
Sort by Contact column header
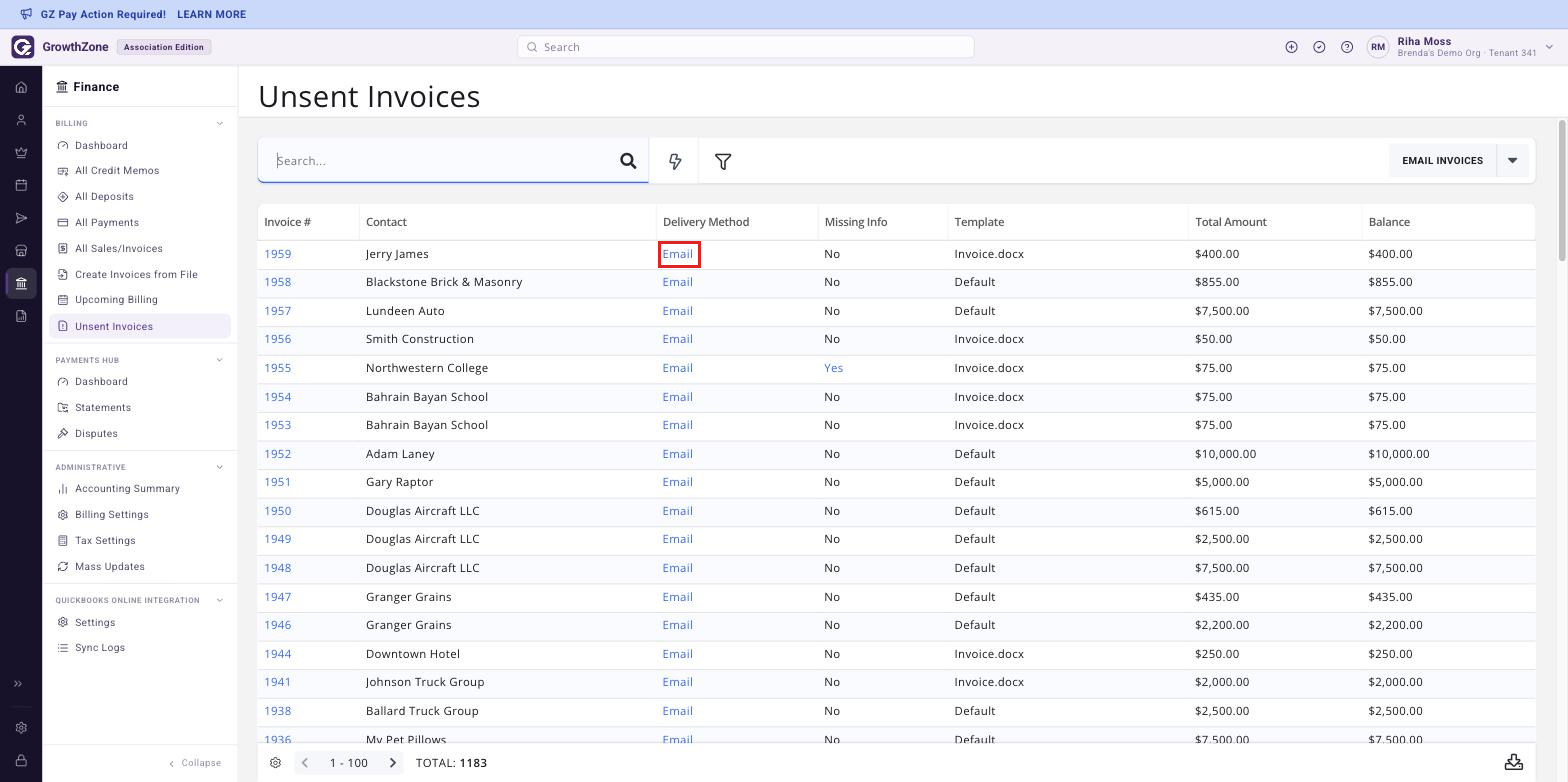tap(386, 222)
